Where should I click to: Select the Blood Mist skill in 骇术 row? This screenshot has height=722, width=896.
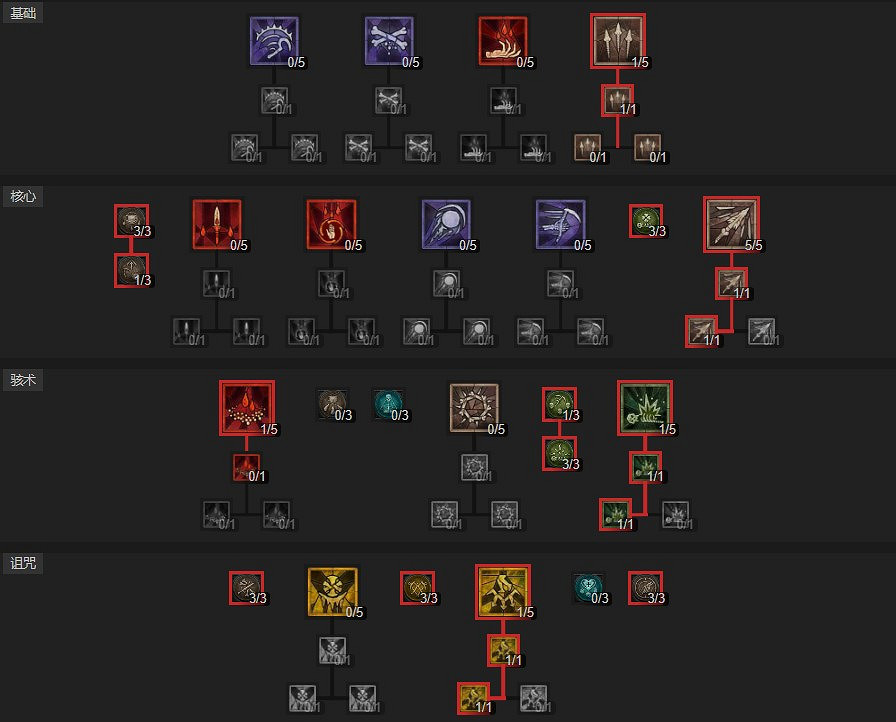pyautogui.click(x=247, y=408)
